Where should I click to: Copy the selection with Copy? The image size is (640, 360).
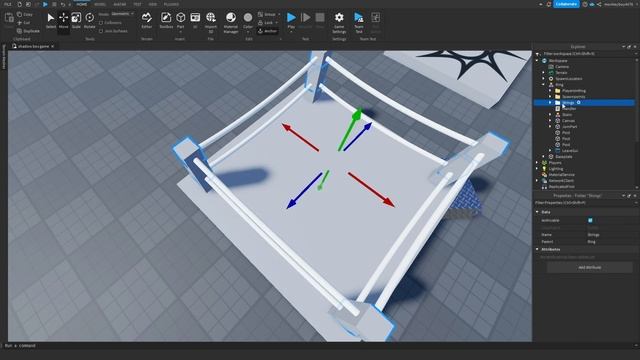(x=24, y=14)
